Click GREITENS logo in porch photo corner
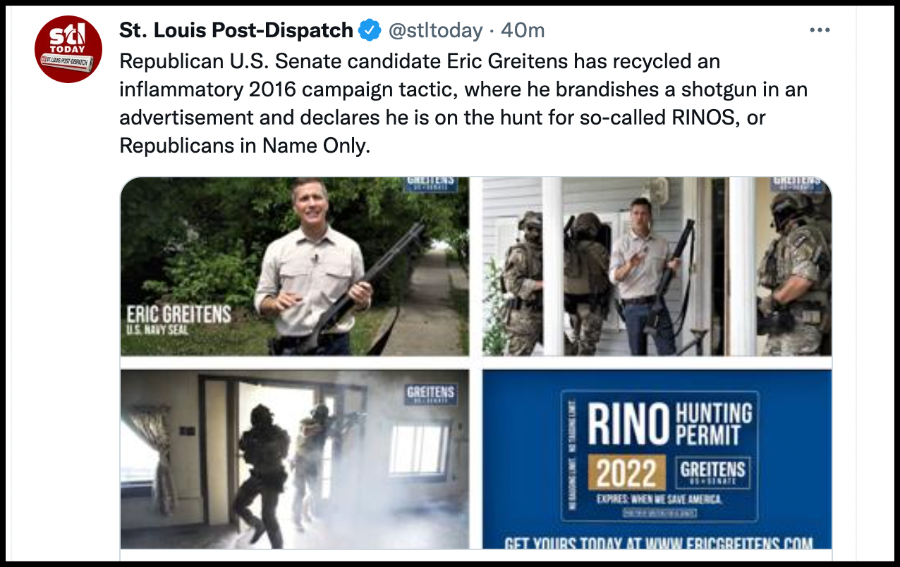900x567 pixels. point(797,184)
